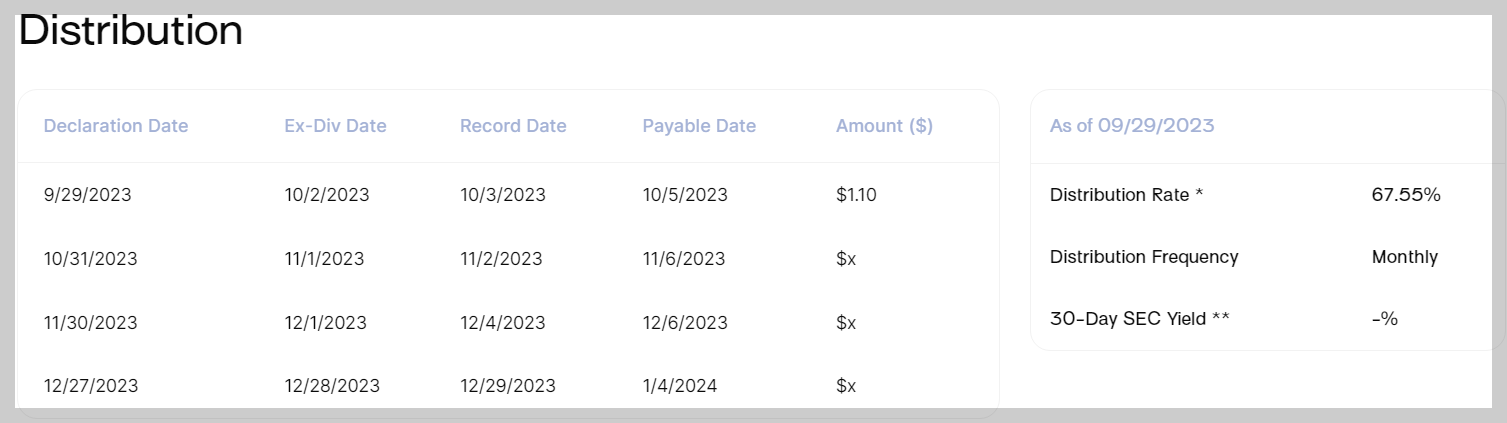
Task: Click the 12/4/2023 record date
Action: tap(503, 323)
